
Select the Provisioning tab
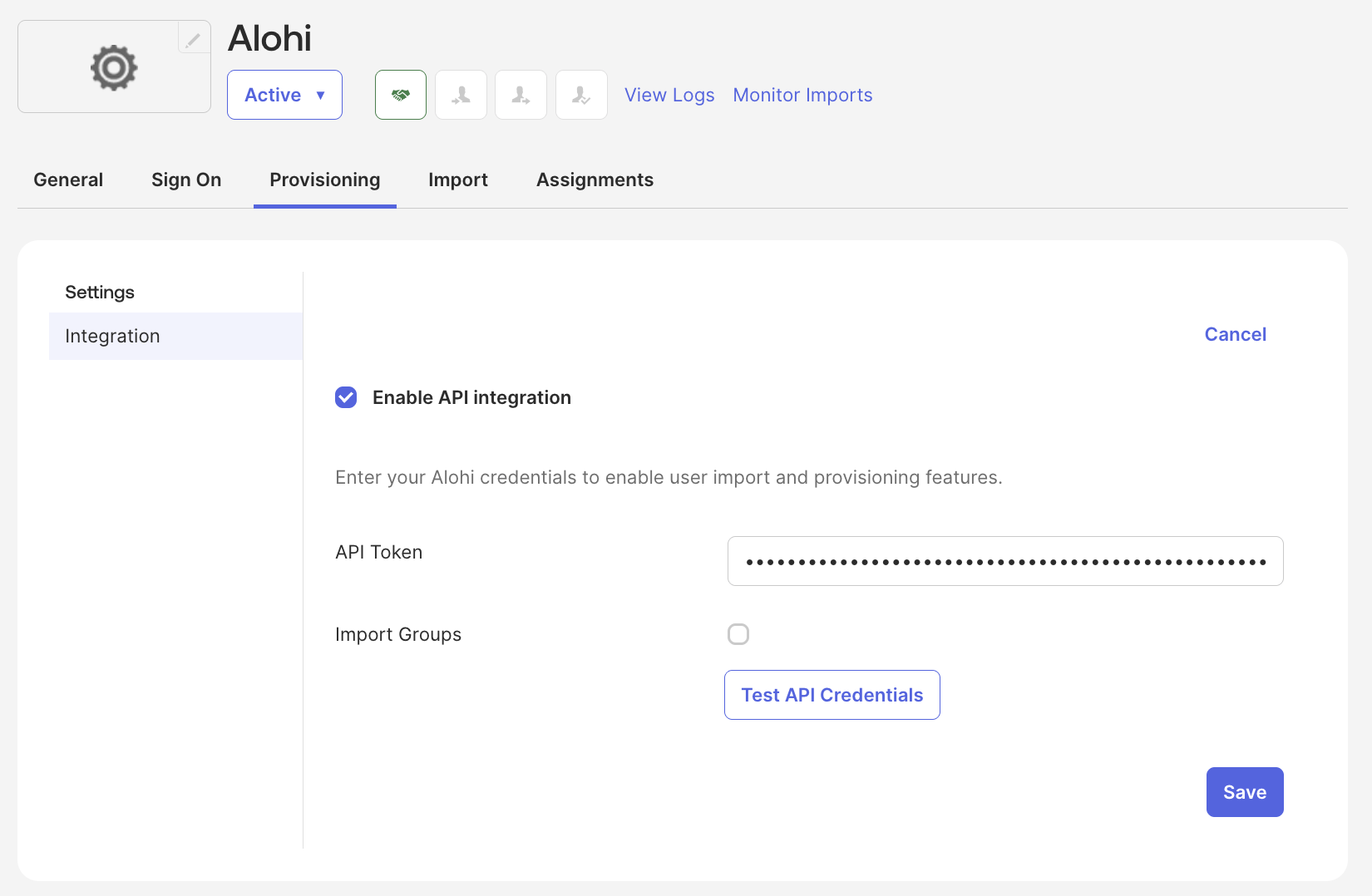tap(325, 180)
